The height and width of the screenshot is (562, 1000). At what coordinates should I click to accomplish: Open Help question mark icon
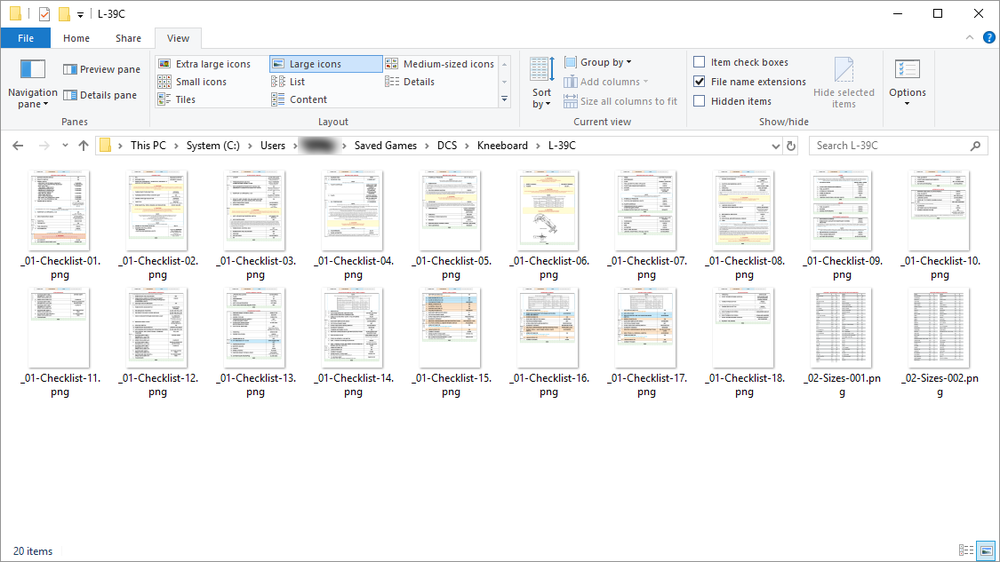(x=989, y=38)
